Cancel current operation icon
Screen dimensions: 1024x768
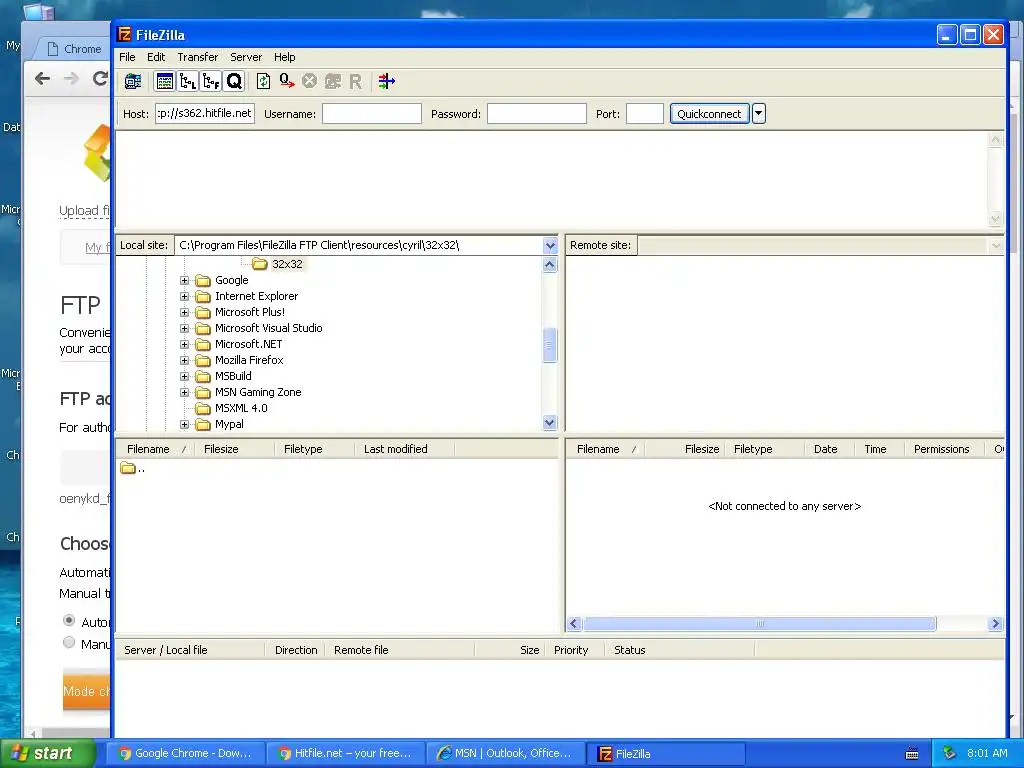[310, 81]
